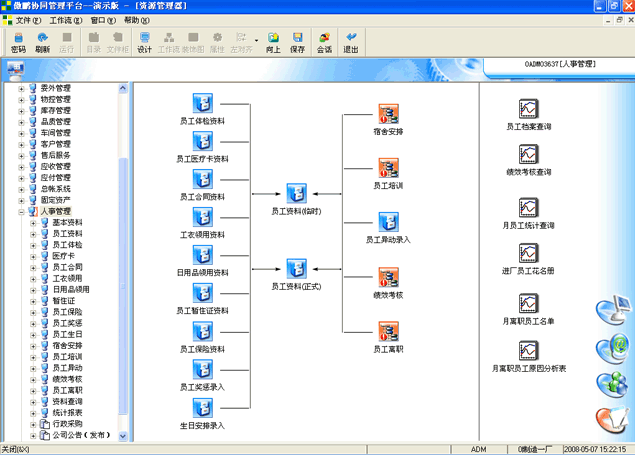Select 员工培训 in the navigation tree
Screen dimensions: 635x455
coord(67,356)
